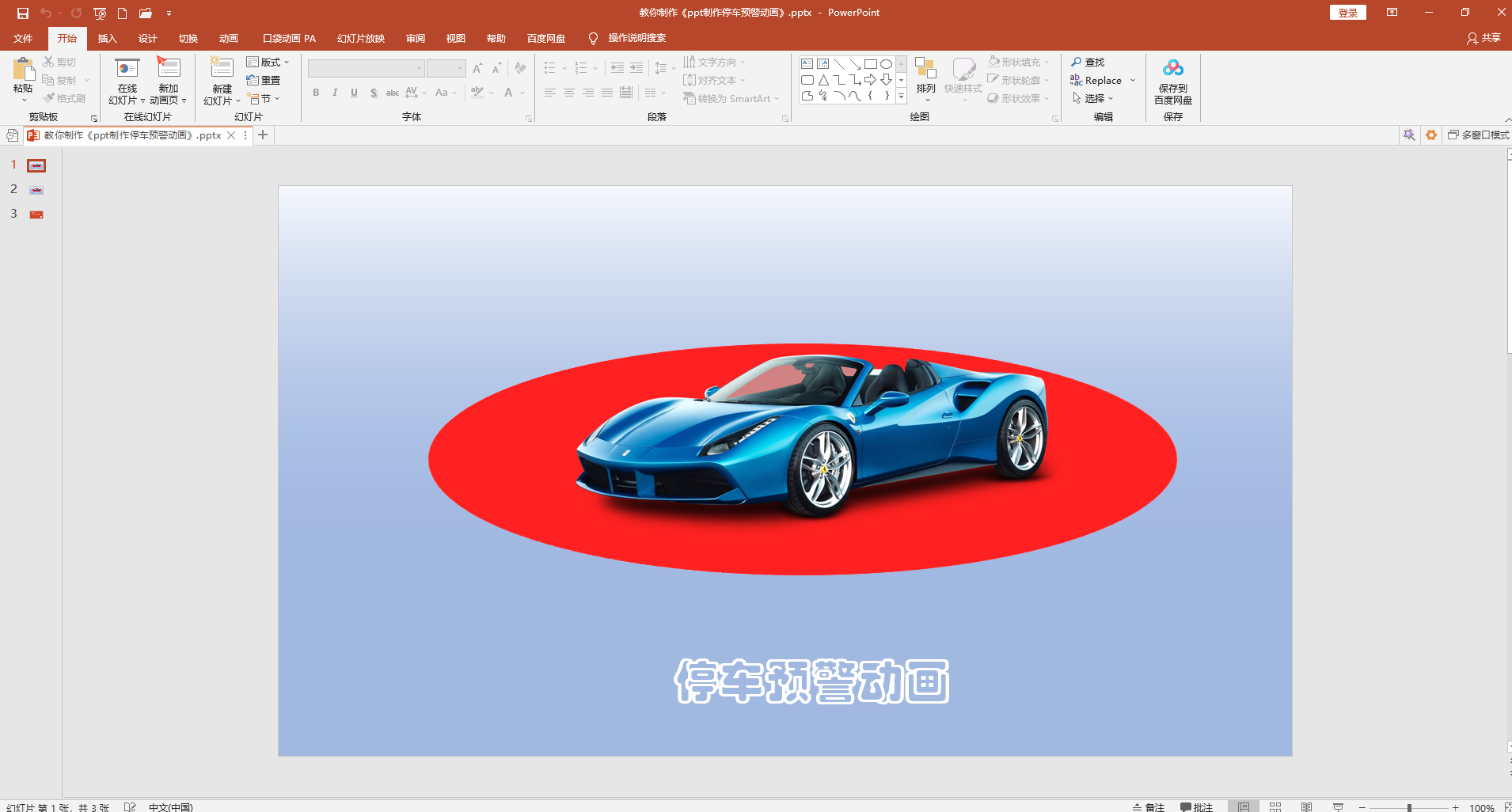Screen dimensions: 1512x812
Task: Click the Online Slides (在线幻灯片) icon
Action: pyautogui.click(x=127, y=70)
